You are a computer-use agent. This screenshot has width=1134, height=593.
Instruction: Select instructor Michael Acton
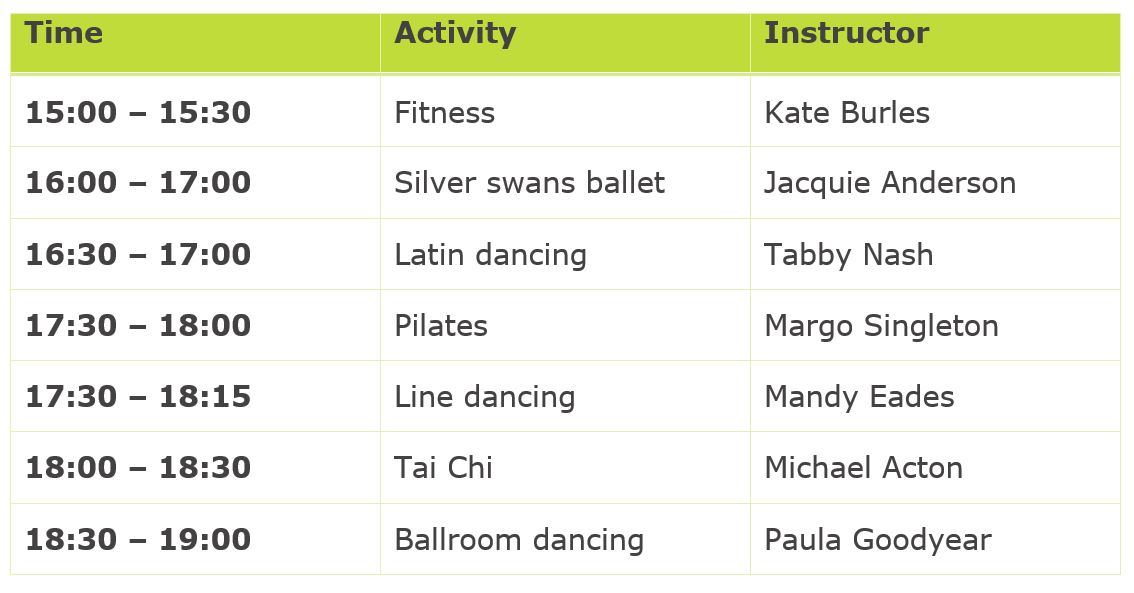(x=863, y=468)
